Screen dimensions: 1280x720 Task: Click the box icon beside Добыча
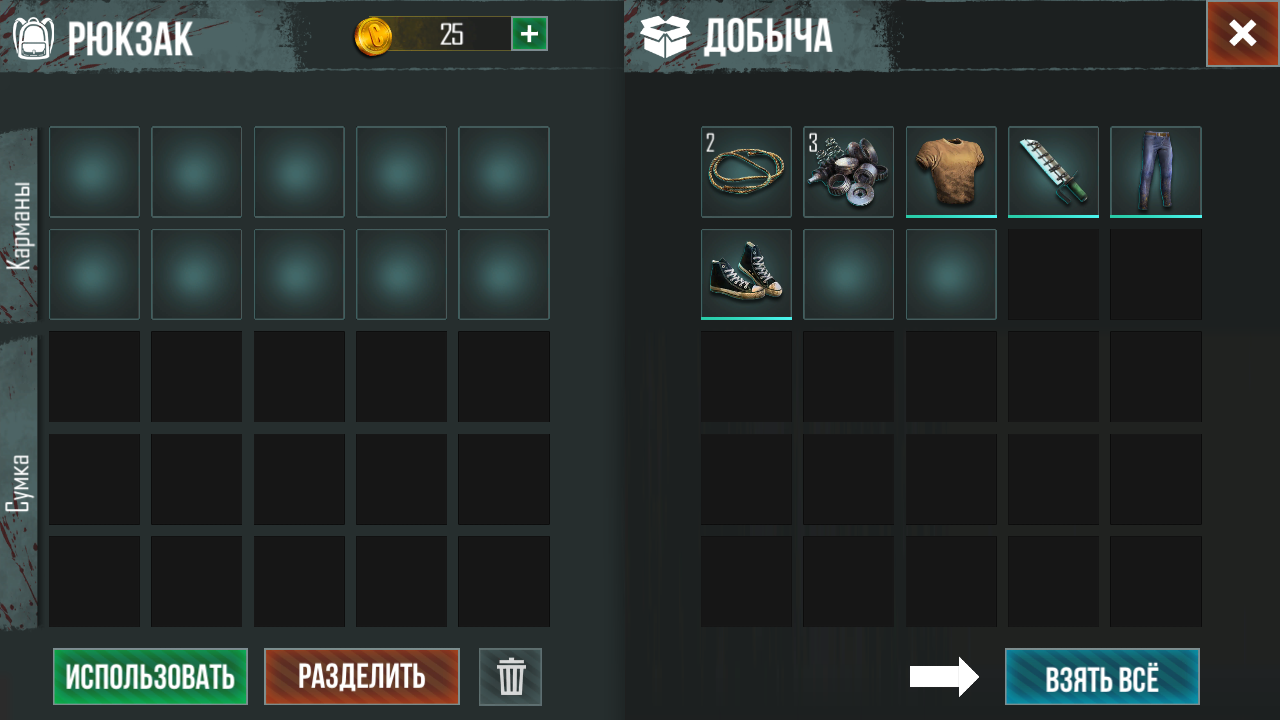click(666, 36)
